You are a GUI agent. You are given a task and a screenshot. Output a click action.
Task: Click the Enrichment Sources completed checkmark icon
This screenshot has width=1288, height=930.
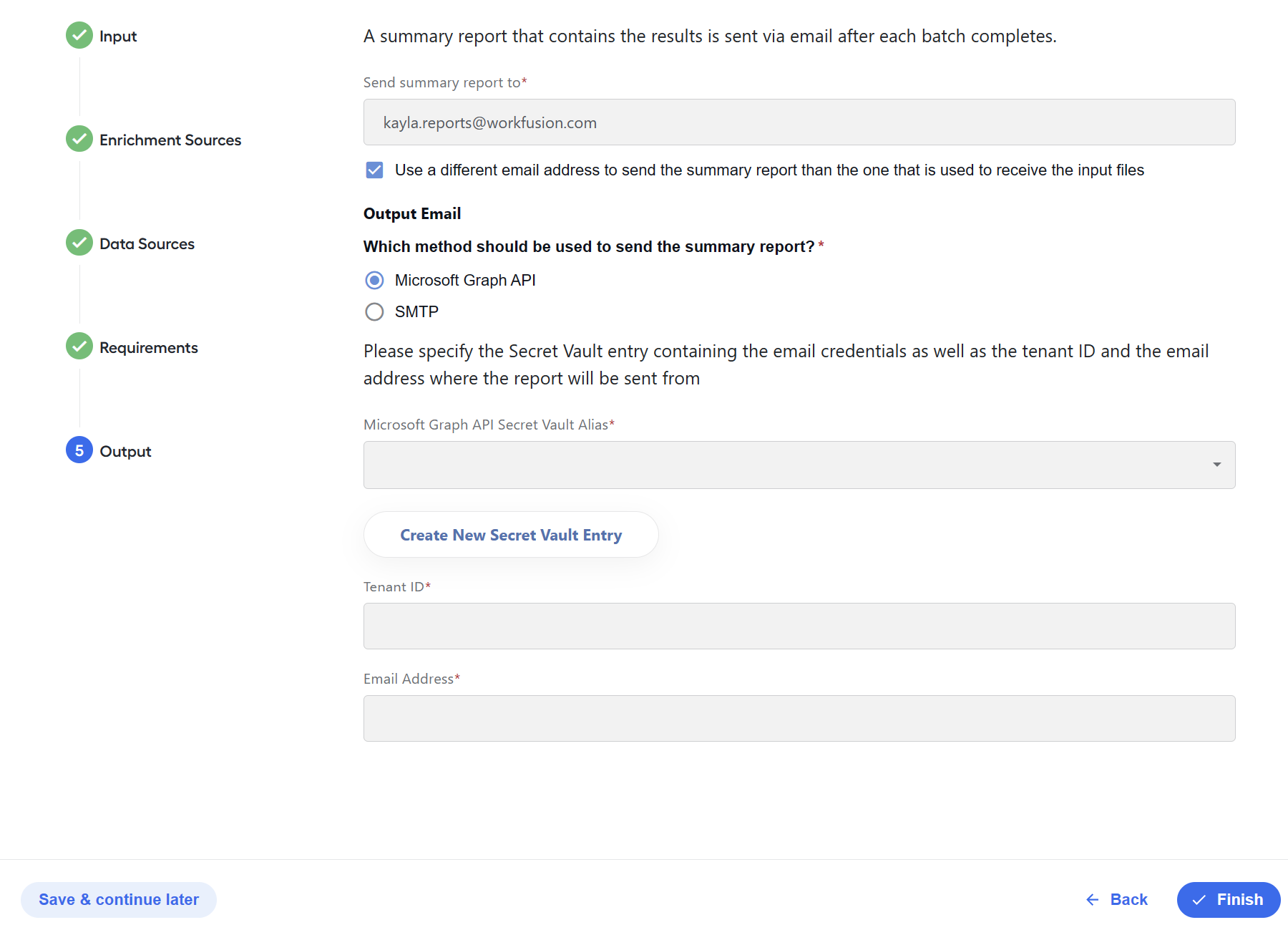click(79, 139)
